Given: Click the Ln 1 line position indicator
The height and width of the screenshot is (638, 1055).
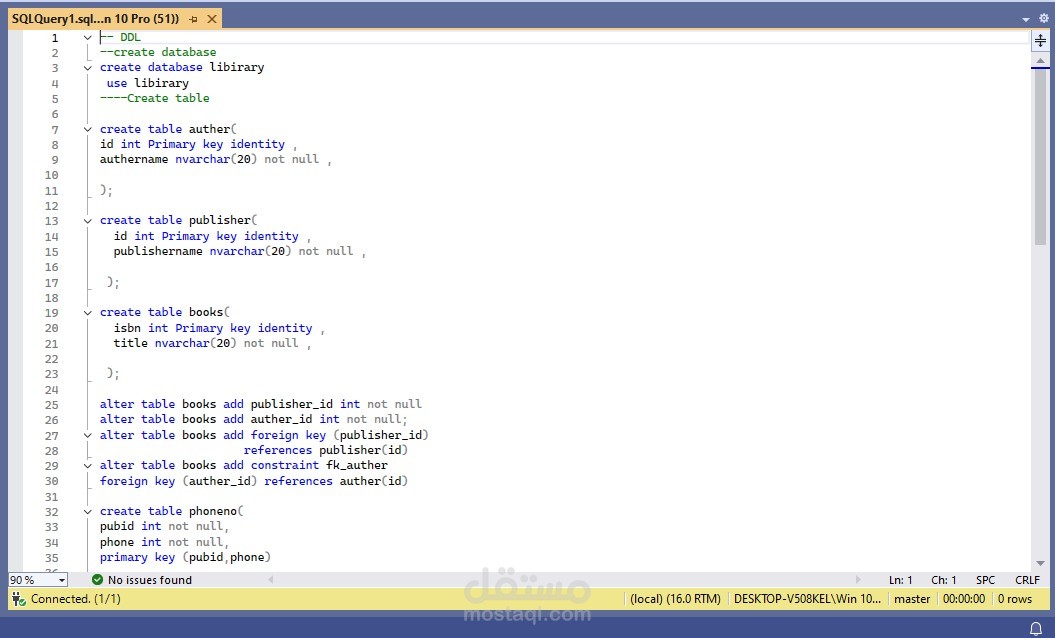Looking at the screenshot, I should (901, 579).
